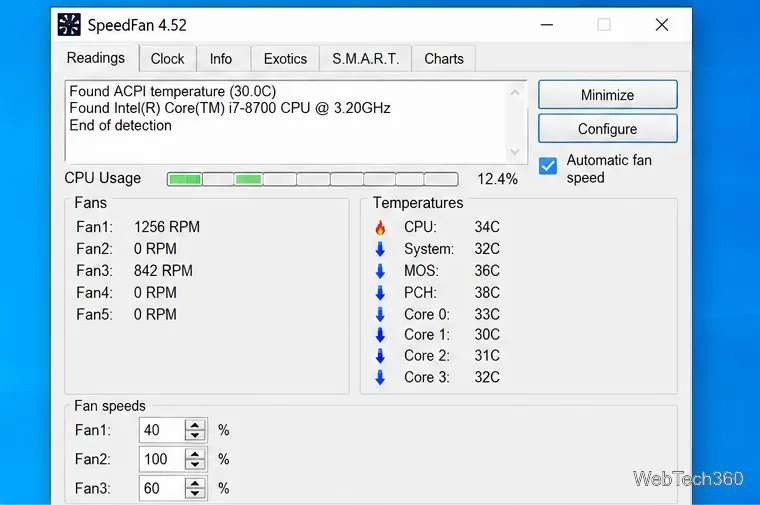Toggle the Automatic fan speed checkbox
The width and height of the screenshot is (760, 505).
pos(548,166)
